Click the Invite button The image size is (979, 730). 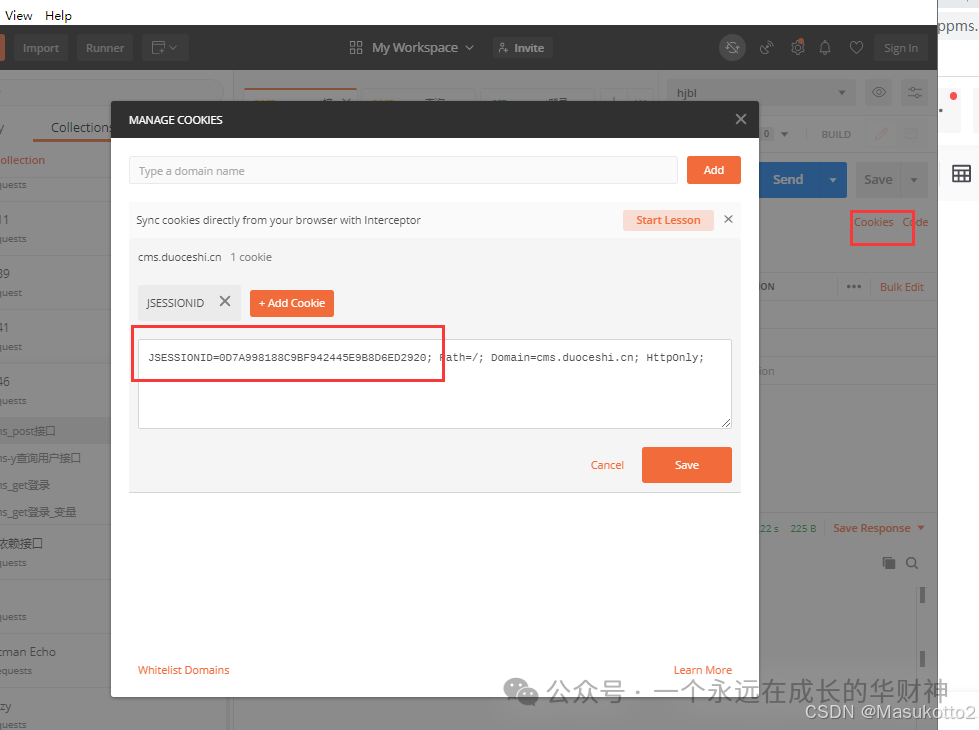522,48
